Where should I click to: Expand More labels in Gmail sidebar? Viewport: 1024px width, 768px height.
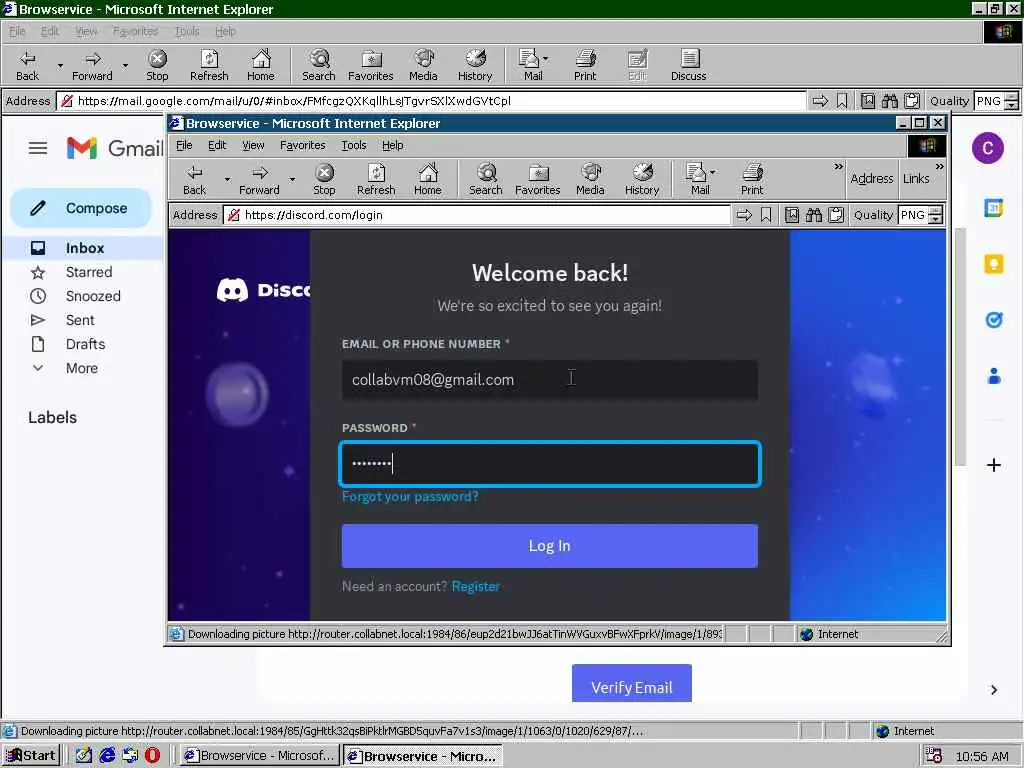click(82, 368)
